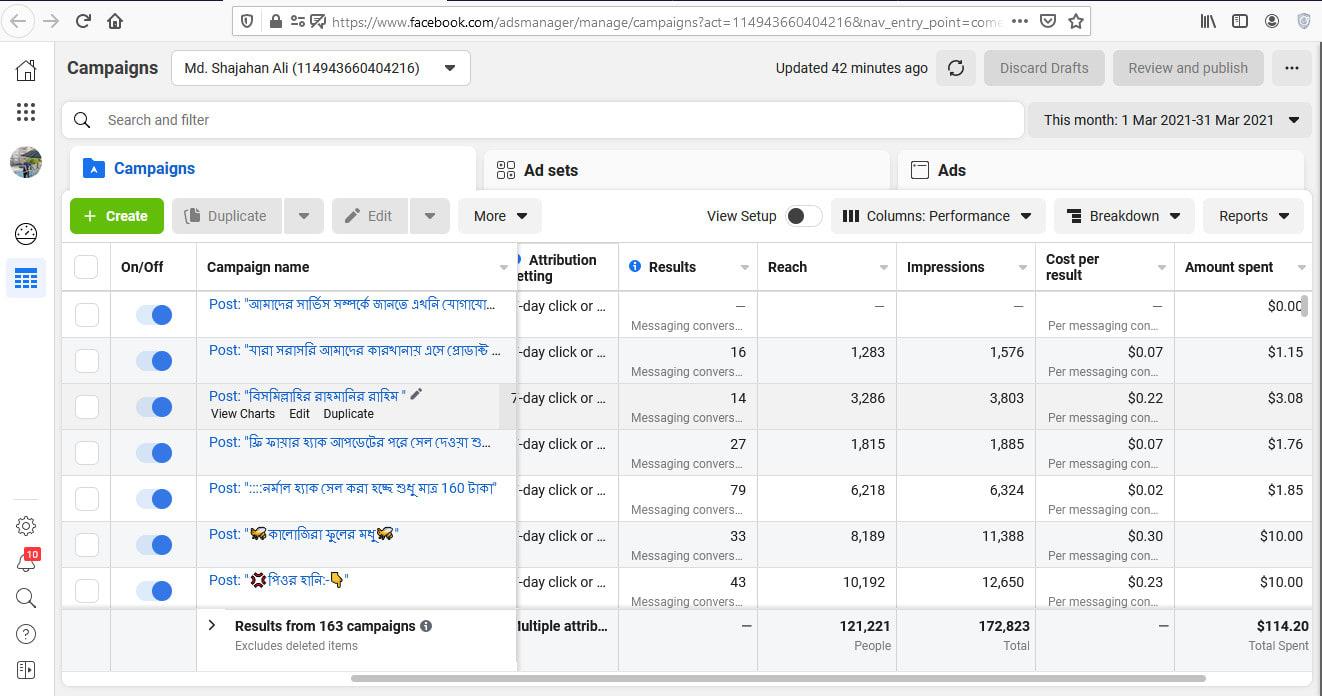
Task: Tick the select-all checkbox in table header
Action: click(x=87, y=267)
